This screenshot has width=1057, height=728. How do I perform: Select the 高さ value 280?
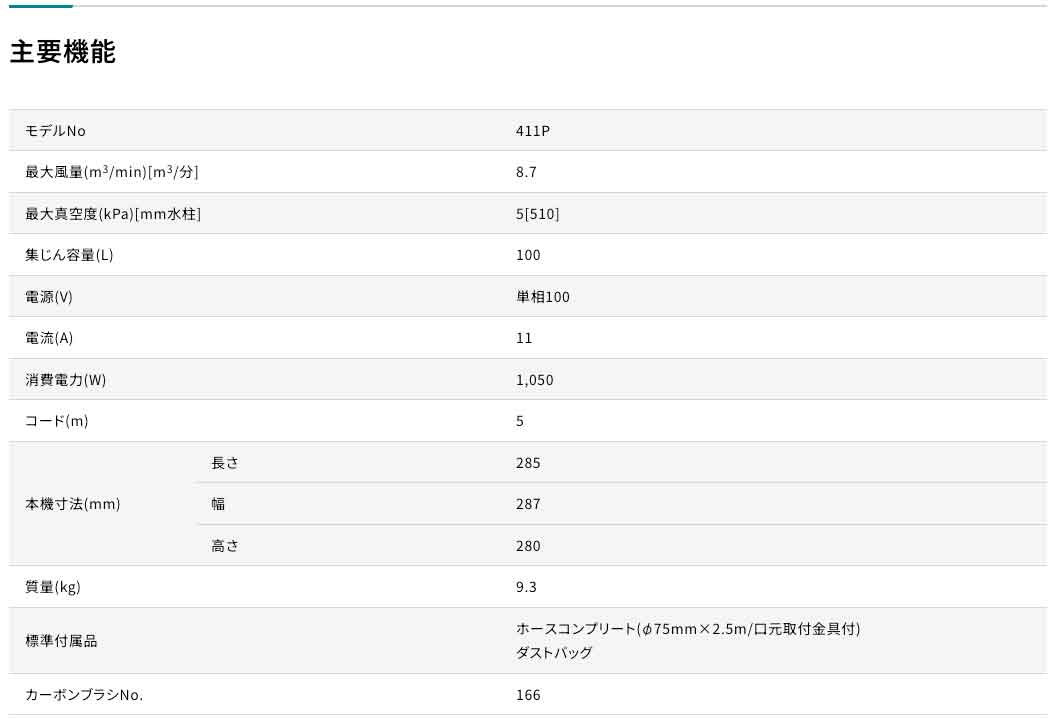coord(528,546)
